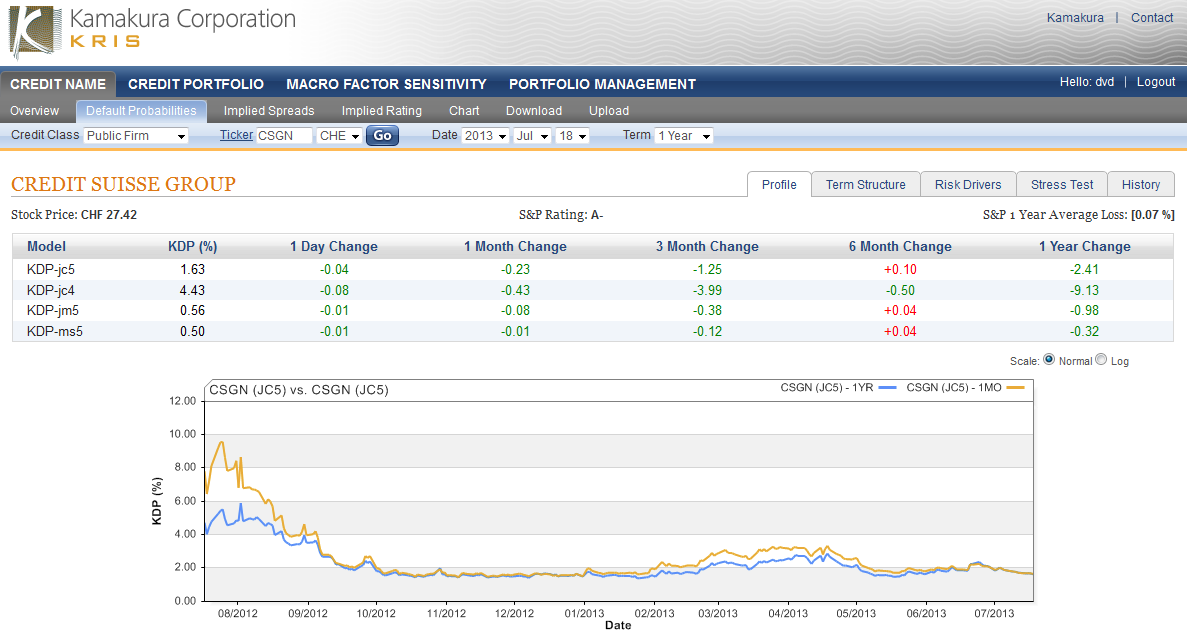
Task: Click 3 month change -3.99 value
Action: [x=707, y=290]
